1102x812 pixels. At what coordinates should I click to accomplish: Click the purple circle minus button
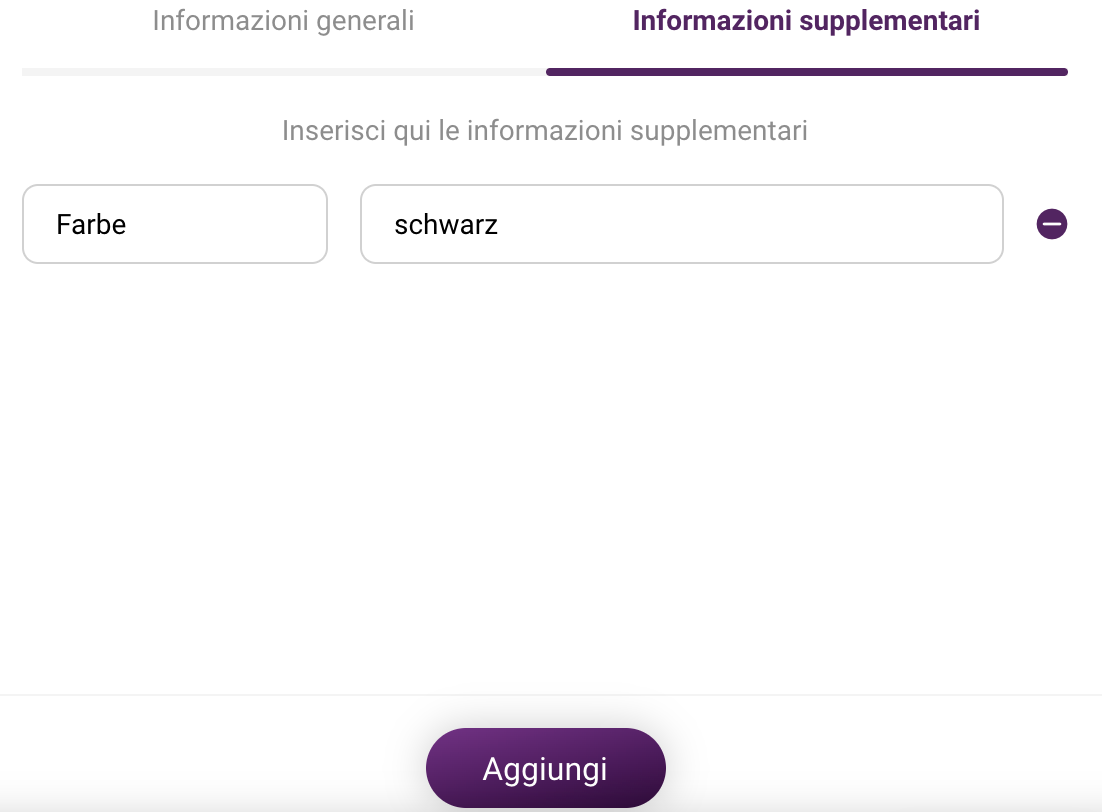[1051, 224]
